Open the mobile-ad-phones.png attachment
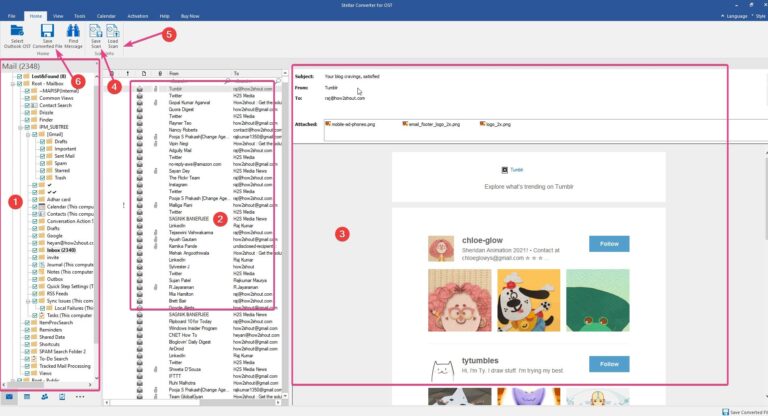The image size is (768, 416). [x=350, y=124]
